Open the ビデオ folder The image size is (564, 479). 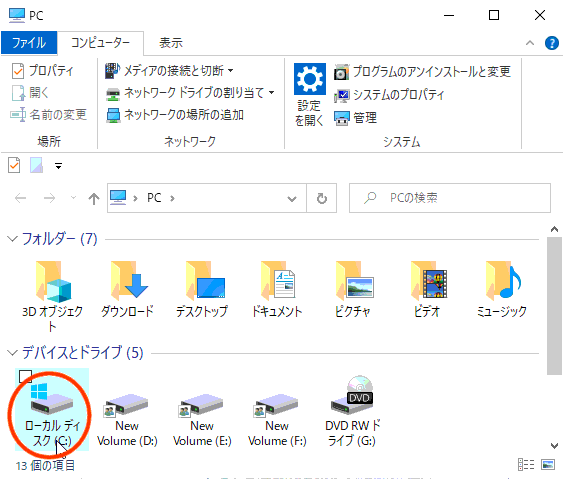[427, 290]
